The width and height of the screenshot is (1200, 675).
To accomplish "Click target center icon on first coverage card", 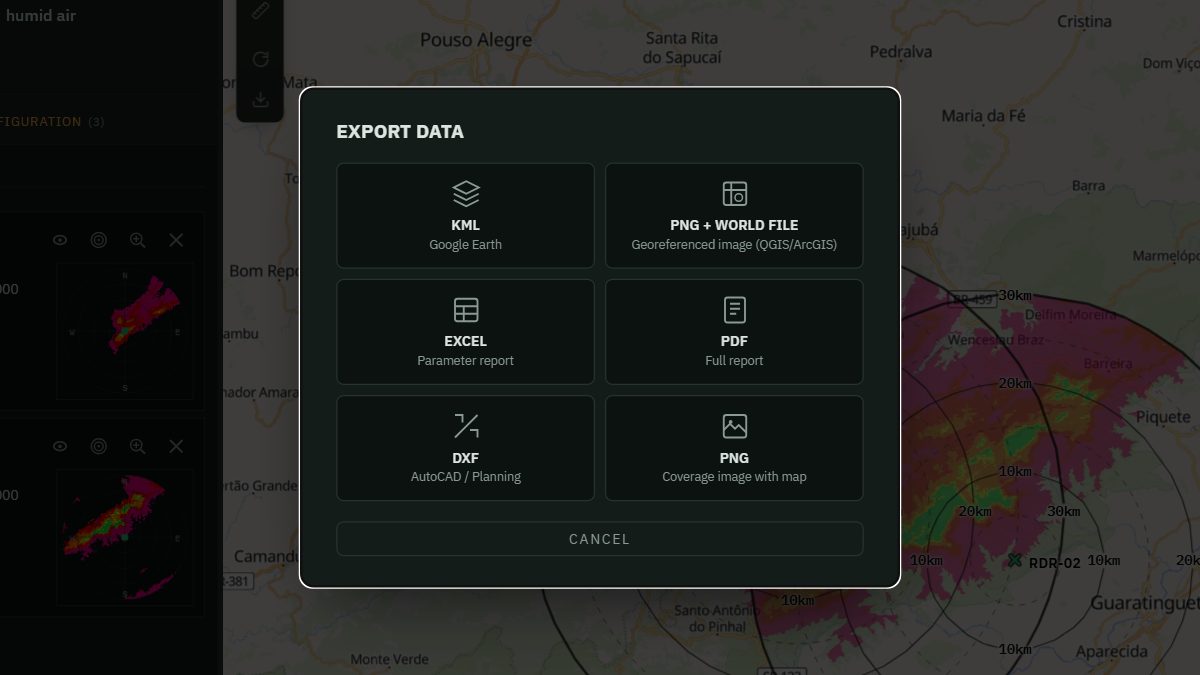I will coord(98,240).
